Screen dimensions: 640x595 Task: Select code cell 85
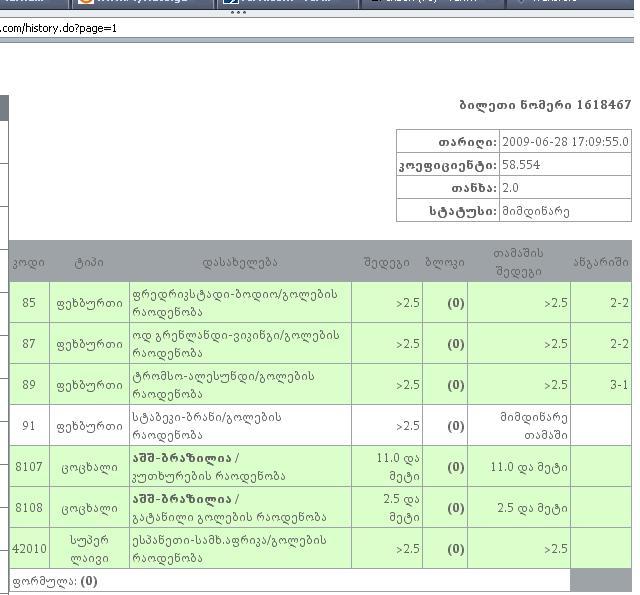pyautogui.click(x=29, y=302)
